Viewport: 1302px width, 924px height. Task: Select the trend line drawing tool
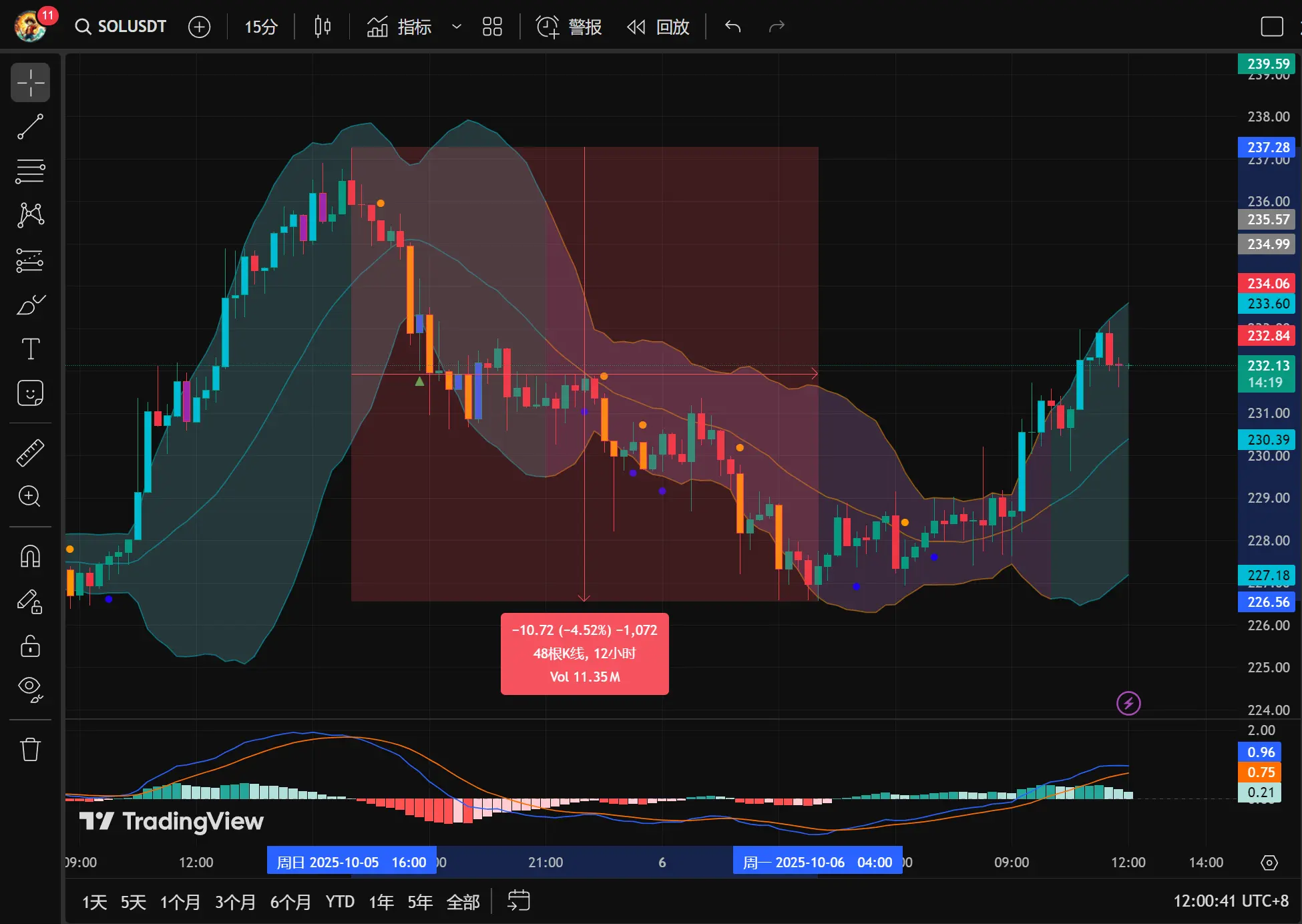30,127
